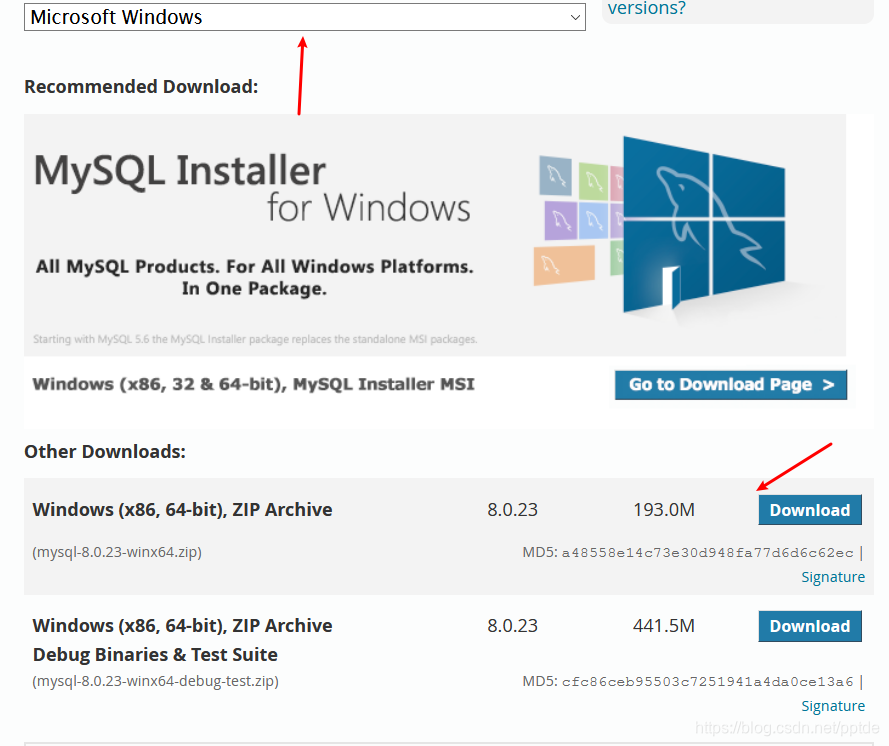
Task: Click the 'versions?' link at top right
Action: [x=646, y=8]
